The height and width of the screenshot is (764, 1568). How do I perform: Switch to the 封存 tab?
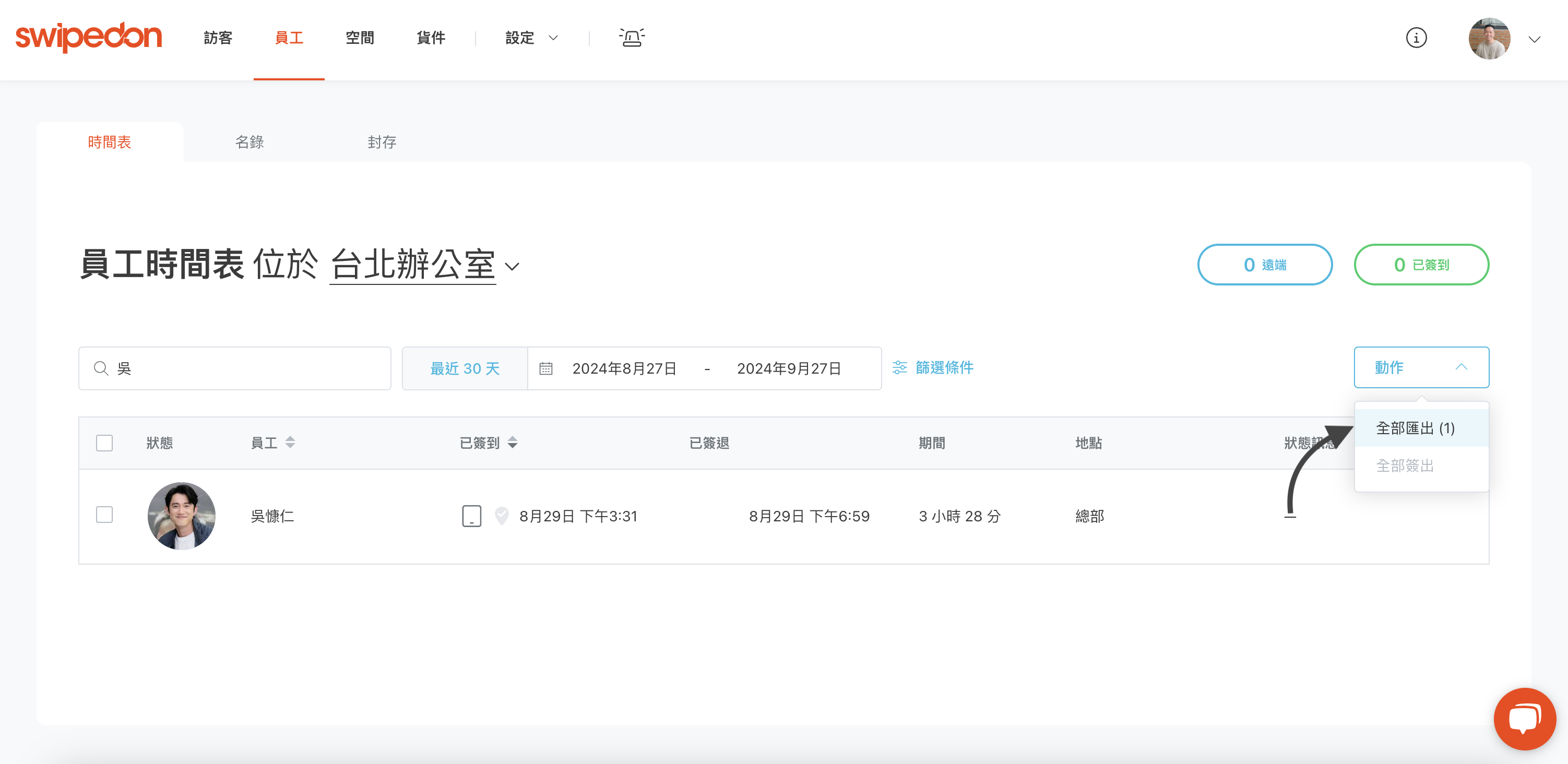click(x=382, y=142)
